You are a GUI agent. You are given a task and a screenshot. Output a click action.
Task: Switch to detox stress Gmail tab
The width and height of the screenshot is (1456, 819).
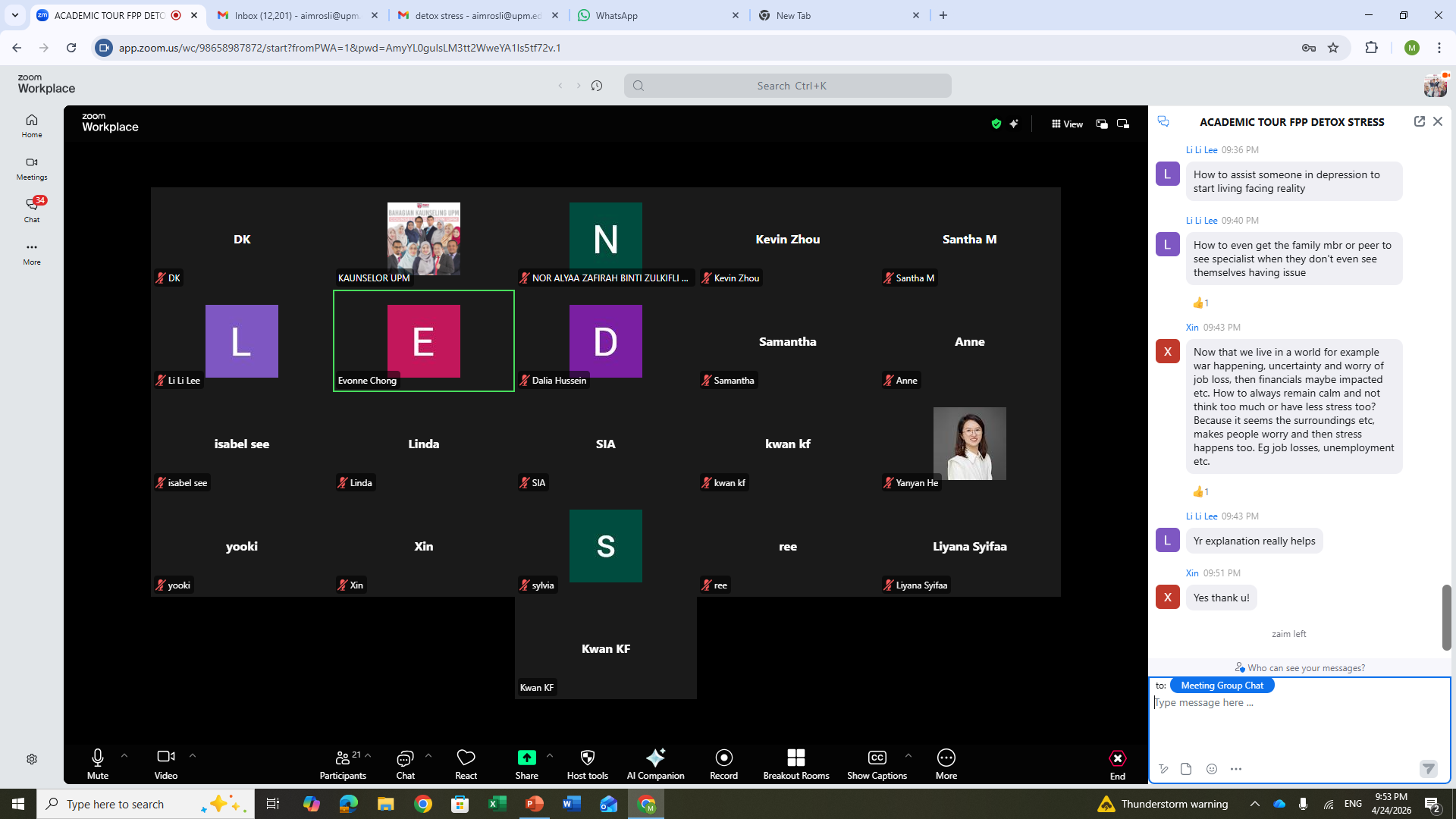[x=479, y=15]
